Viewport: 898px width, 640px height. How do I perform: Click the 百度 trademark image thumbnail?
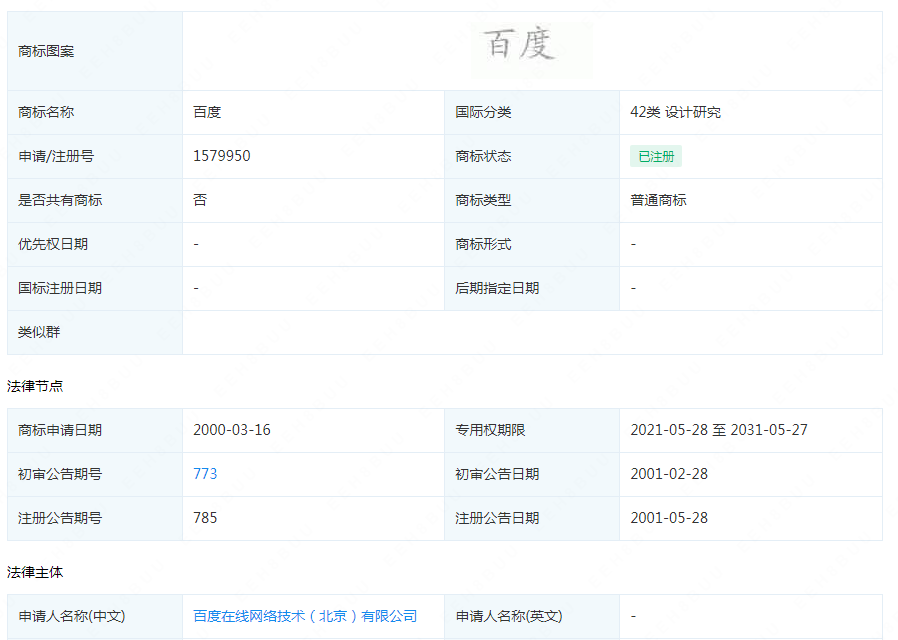[x=531, y=50]
